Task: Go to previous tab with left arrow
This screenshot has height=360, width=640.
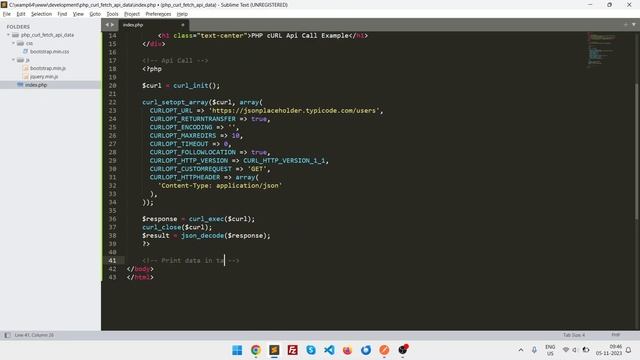Action: (107, 25)
